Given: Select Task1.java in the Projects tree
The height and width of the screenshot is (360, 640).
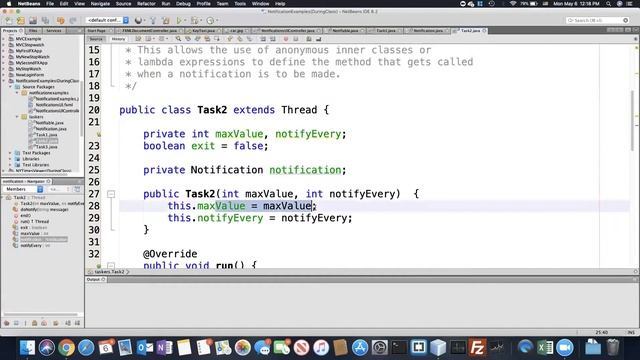Looking at the screenshot, I should (46, 135).
